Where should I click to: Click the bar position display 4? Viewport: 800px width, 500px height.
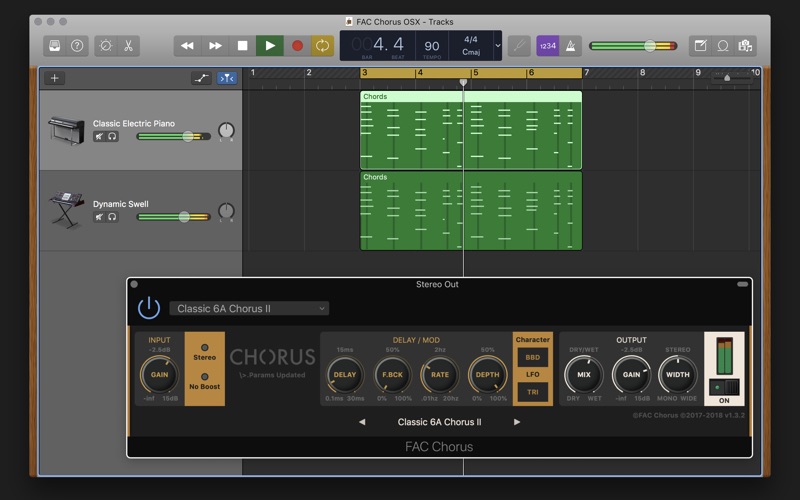point(379,44)
